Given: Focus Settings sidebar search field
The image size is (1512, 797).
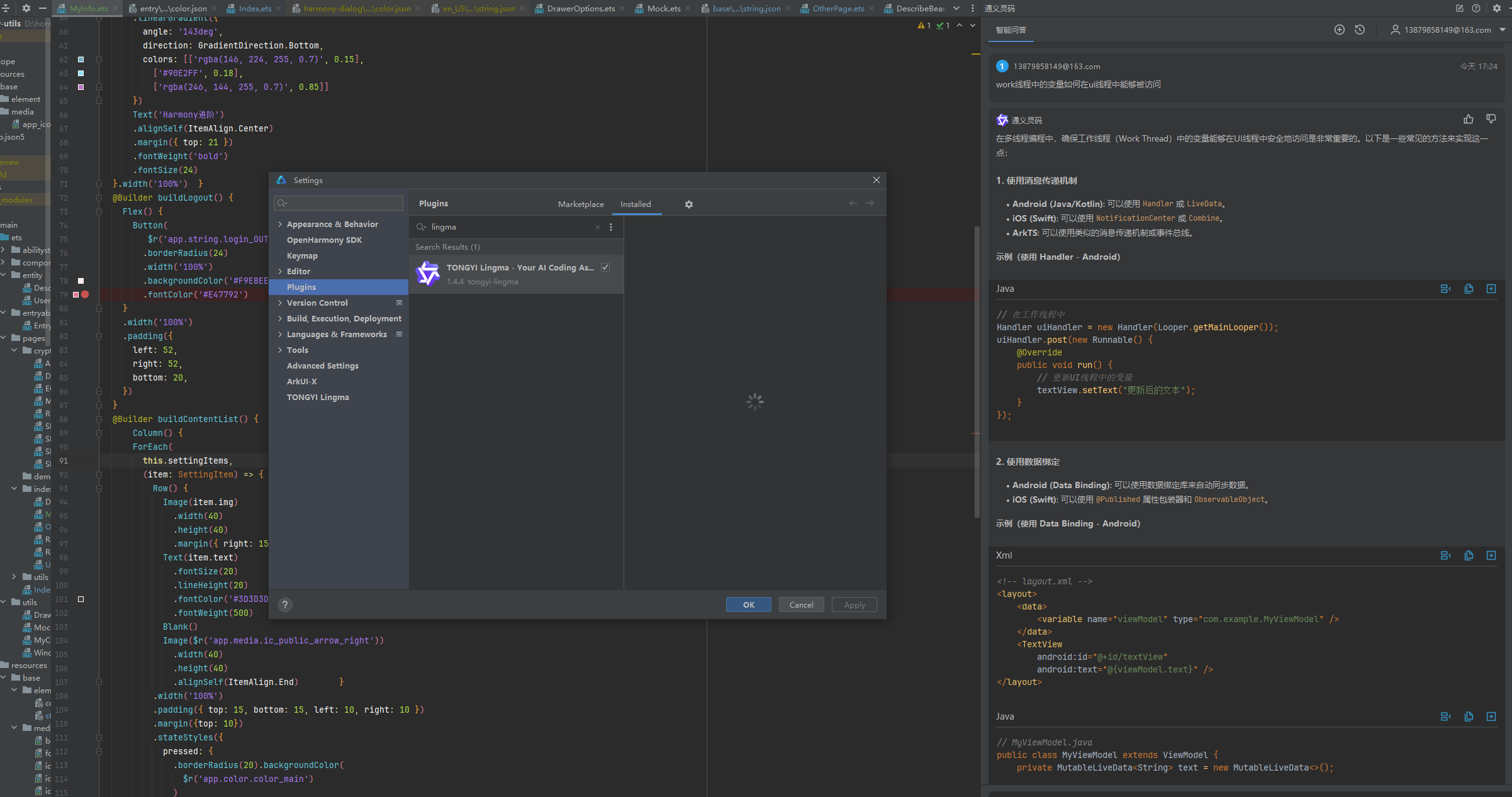Looking at the screenshot, I should (339, 203).
